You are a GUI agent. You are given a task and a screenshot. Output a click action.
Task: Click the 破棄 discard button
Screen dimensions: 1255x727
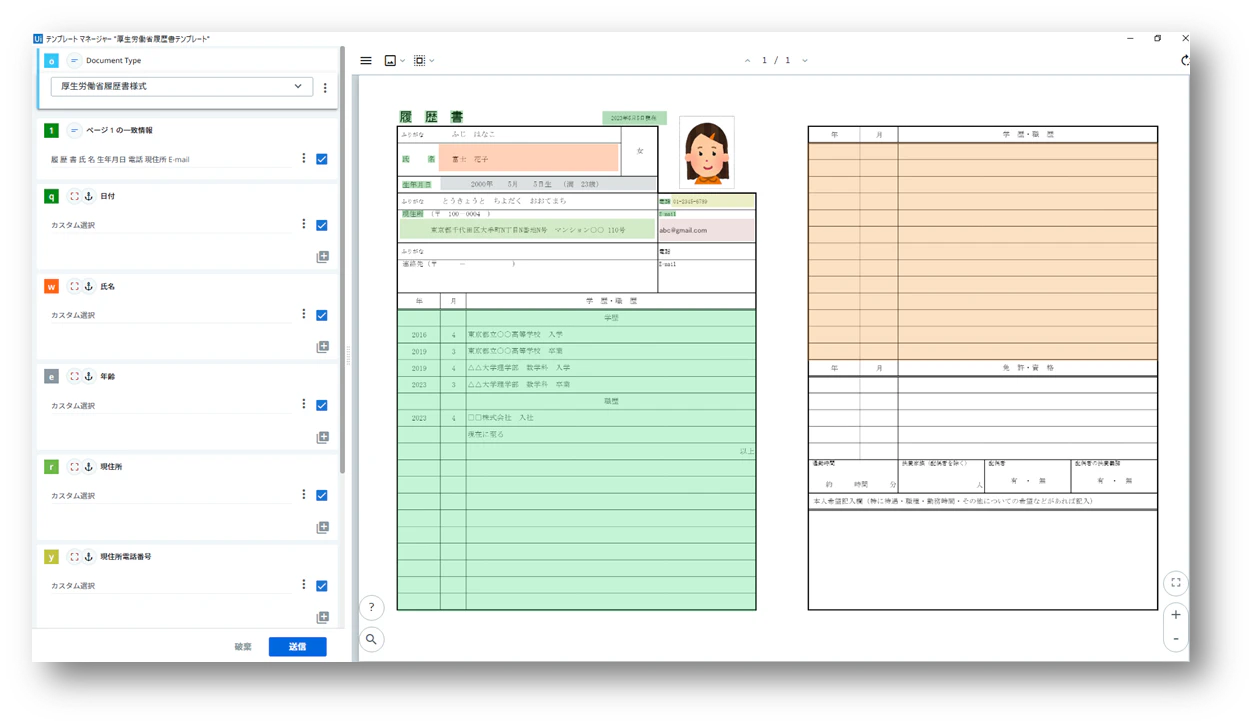point(243,646)
